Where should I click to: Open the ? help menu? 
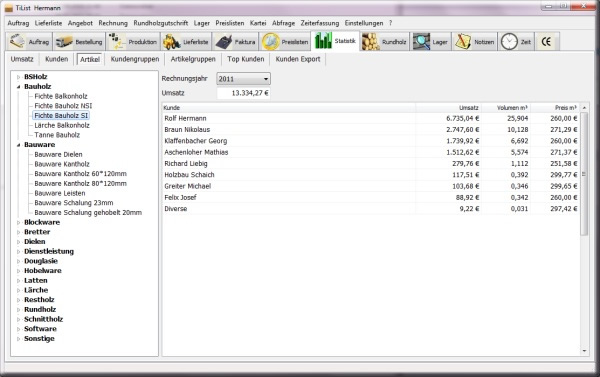coord(390,23)
